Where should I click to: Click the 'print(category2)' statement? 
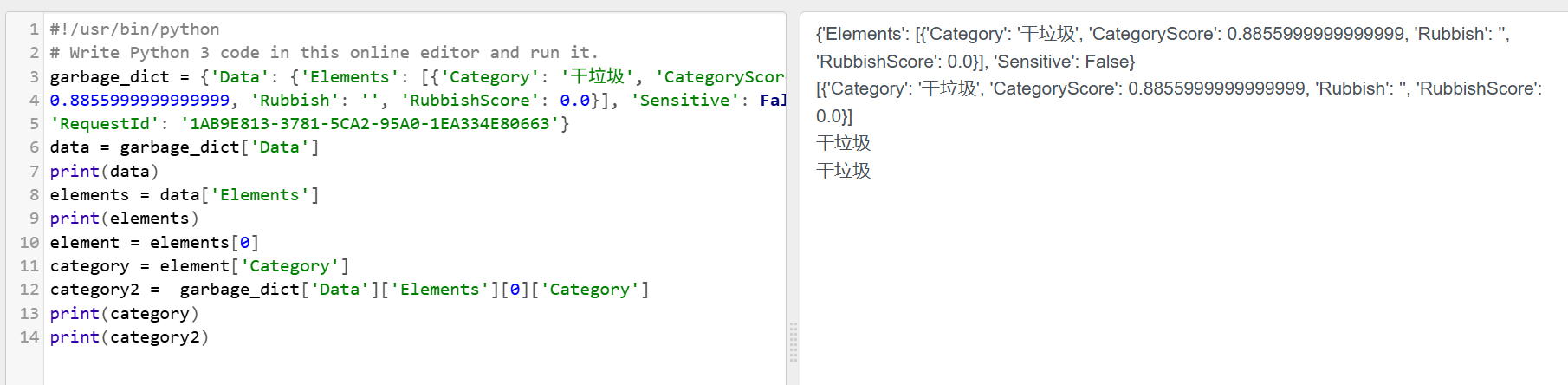coord(129,337)
